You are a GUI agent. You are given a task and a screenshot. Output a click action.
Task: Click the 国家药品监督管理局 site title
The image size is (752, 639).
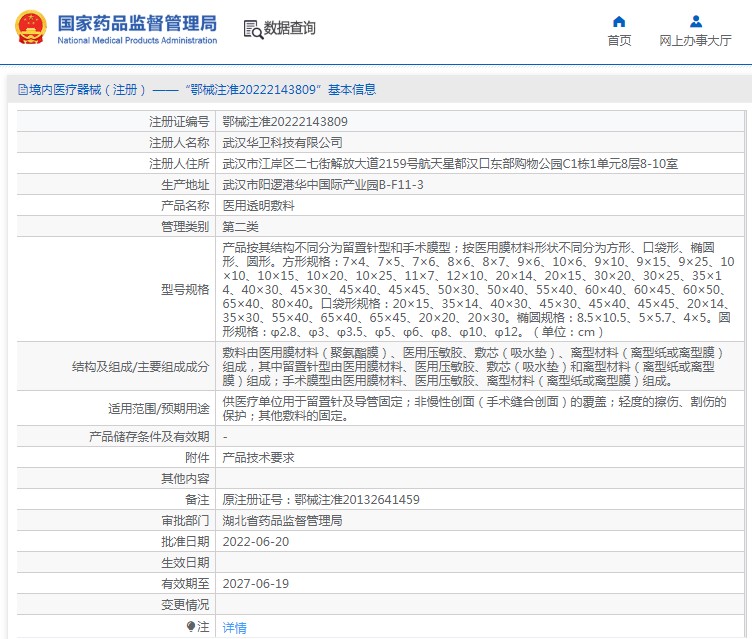137,22
